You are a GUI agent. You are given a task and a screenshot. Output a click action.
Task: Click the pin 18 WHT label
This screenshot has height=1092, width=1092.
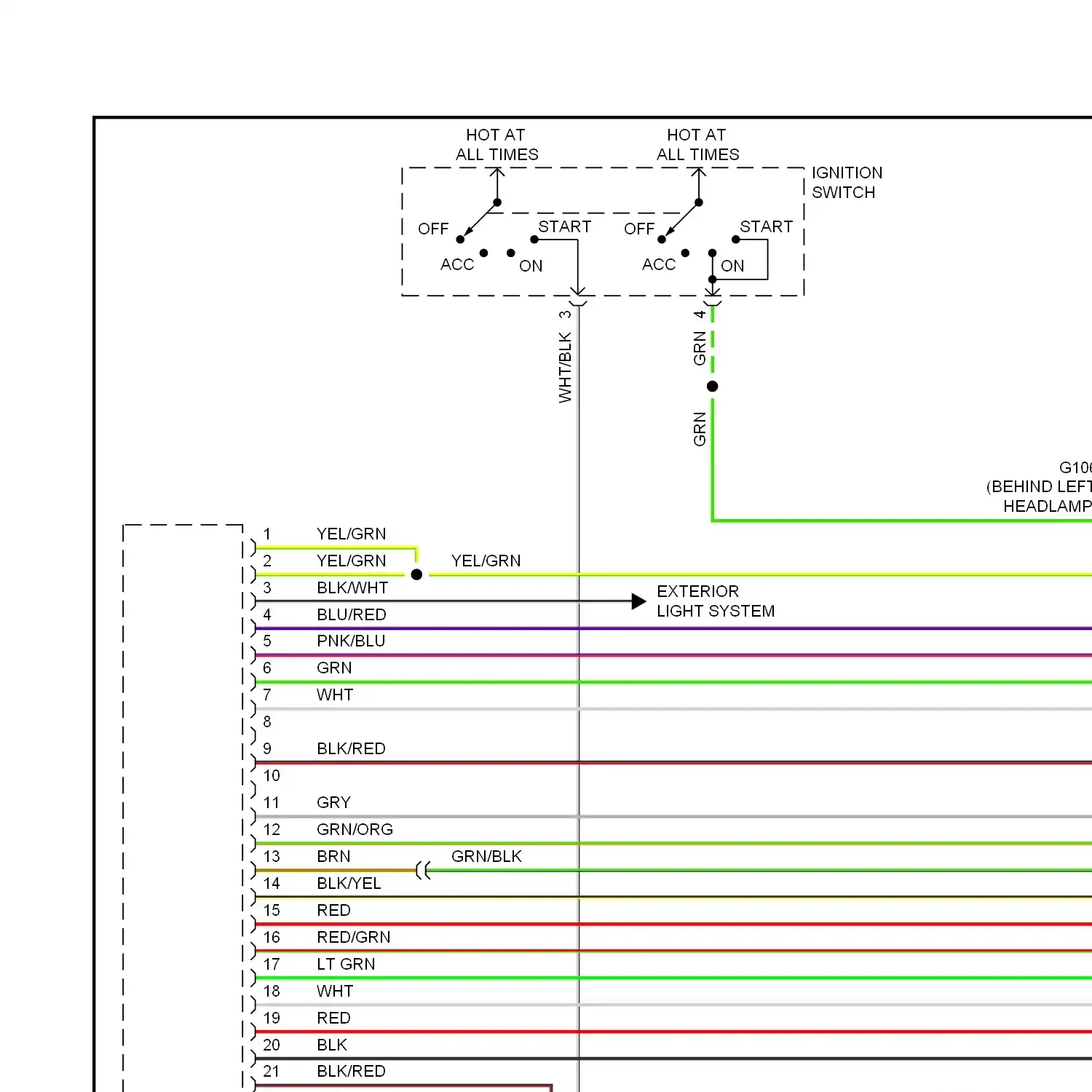(x=335, y=991)
